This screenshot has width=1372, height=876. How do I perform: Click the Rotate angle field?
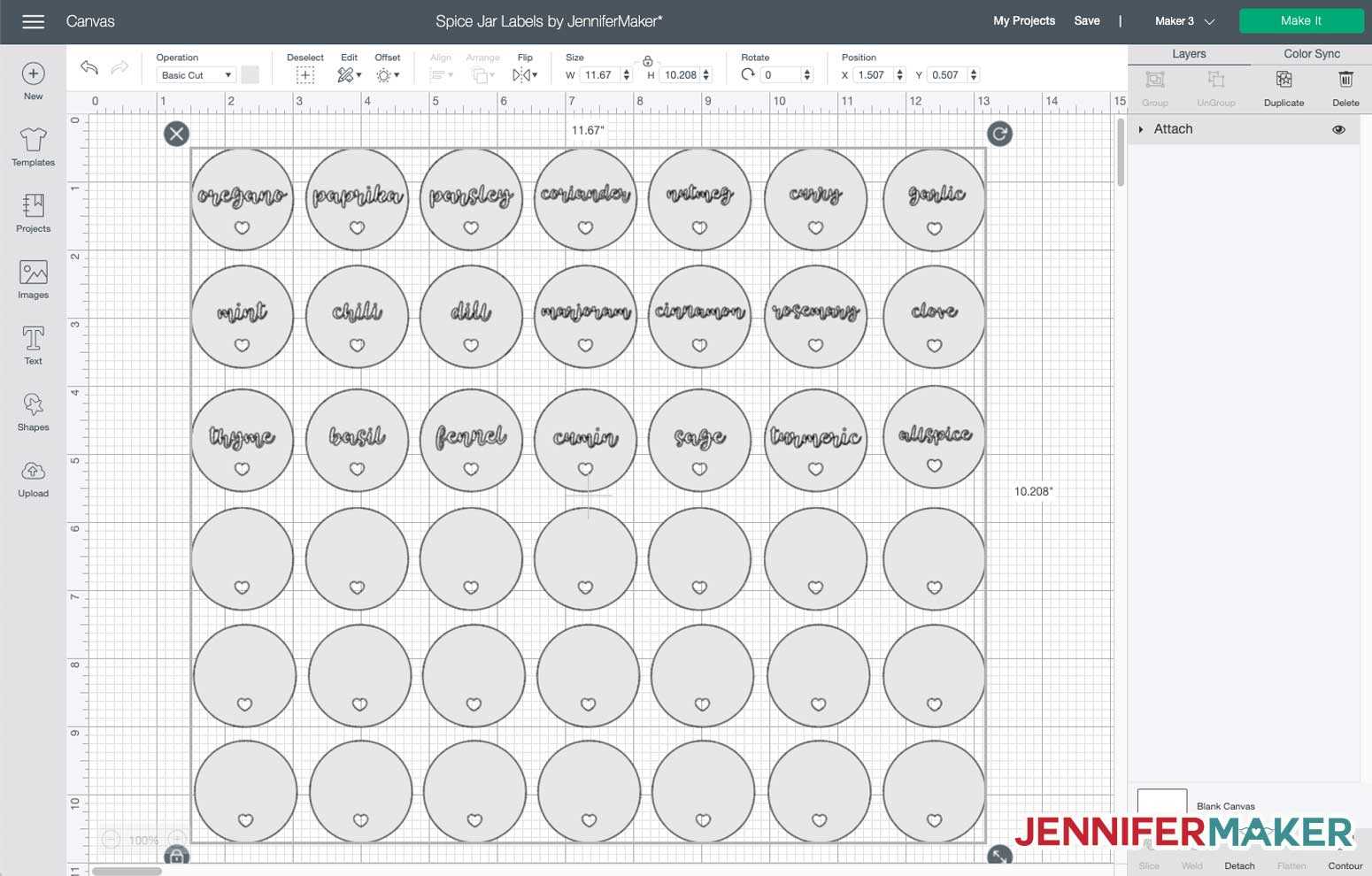point(782,75)
